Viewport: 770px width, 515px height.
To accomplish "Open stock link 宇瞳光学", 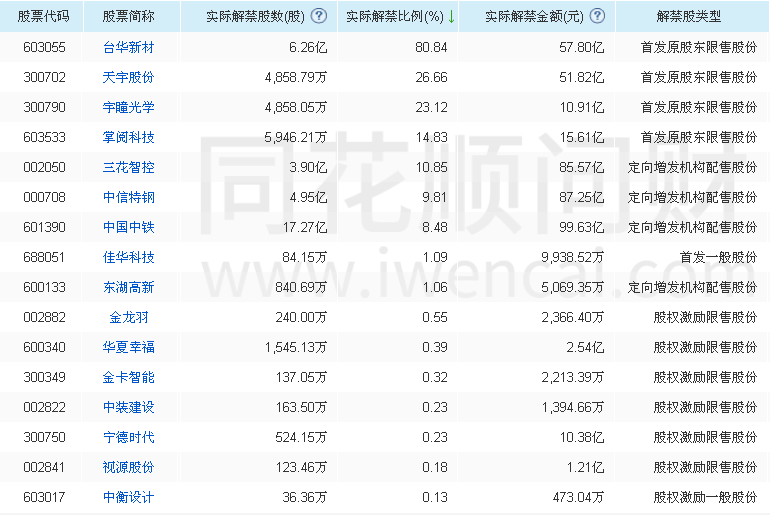I will coord(129,107).
